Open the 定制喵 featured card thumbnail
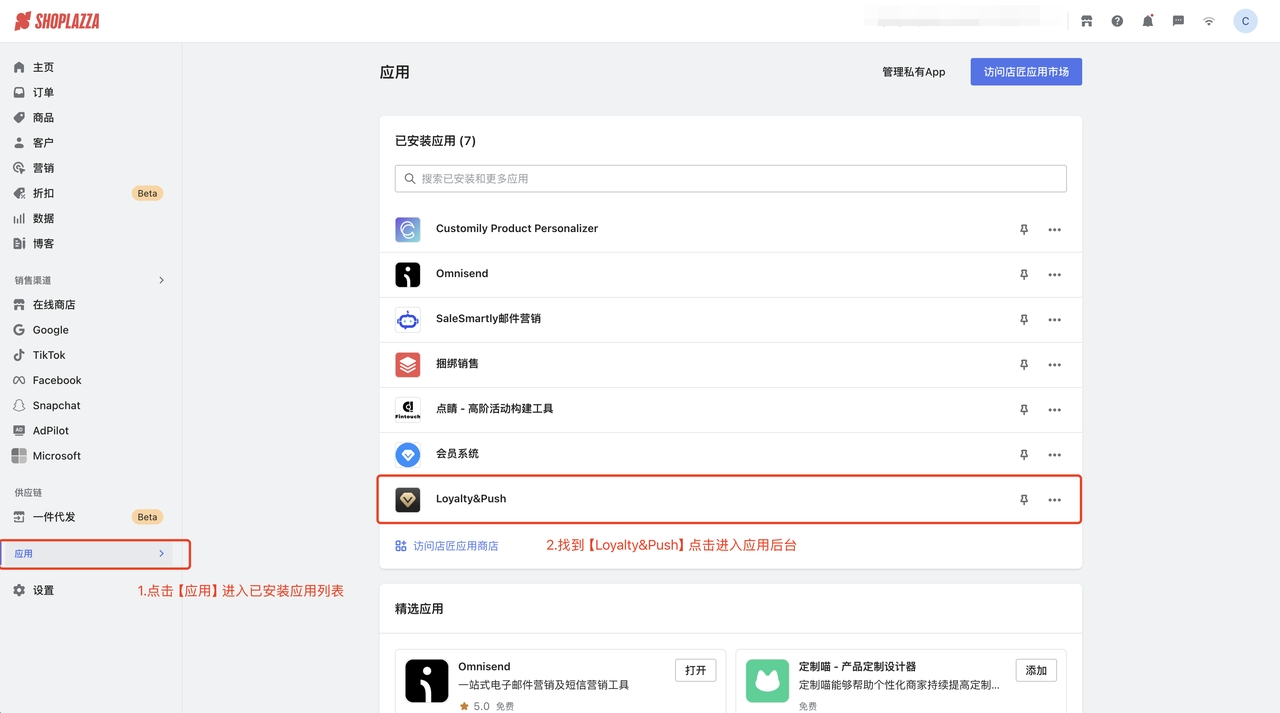Image resolution: width=1280 pixels, height=713 pixels. [x=767, y=680]
